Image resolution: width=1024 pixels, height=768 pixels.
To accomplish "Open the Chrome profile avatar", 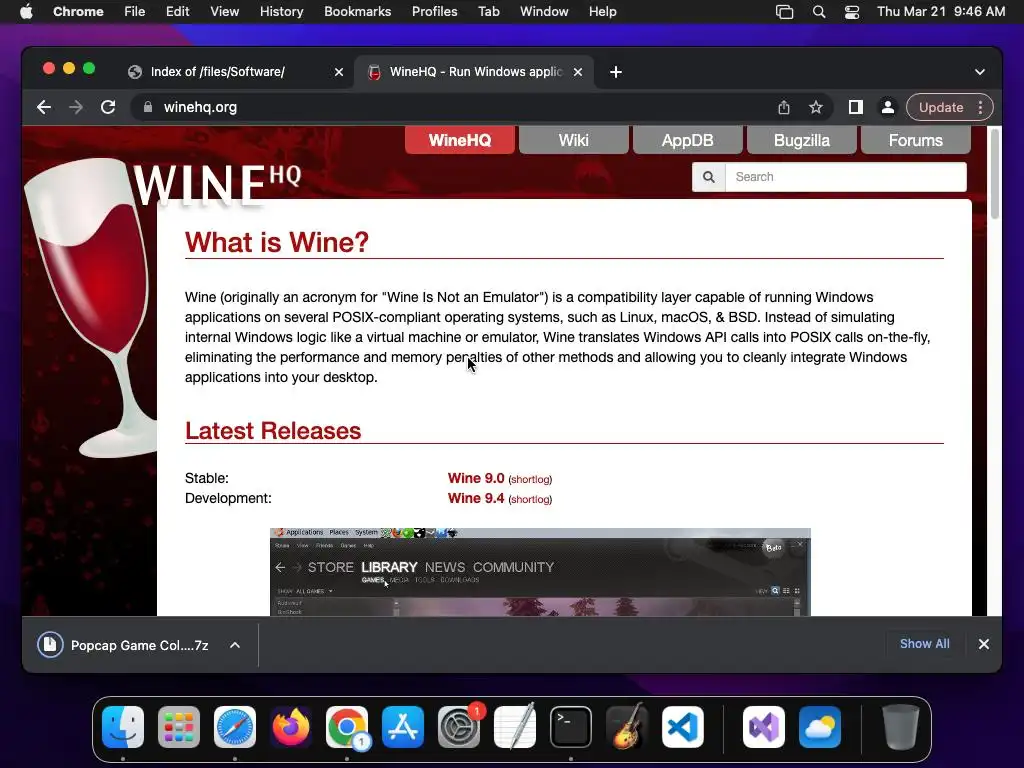I will click(888, 107).
